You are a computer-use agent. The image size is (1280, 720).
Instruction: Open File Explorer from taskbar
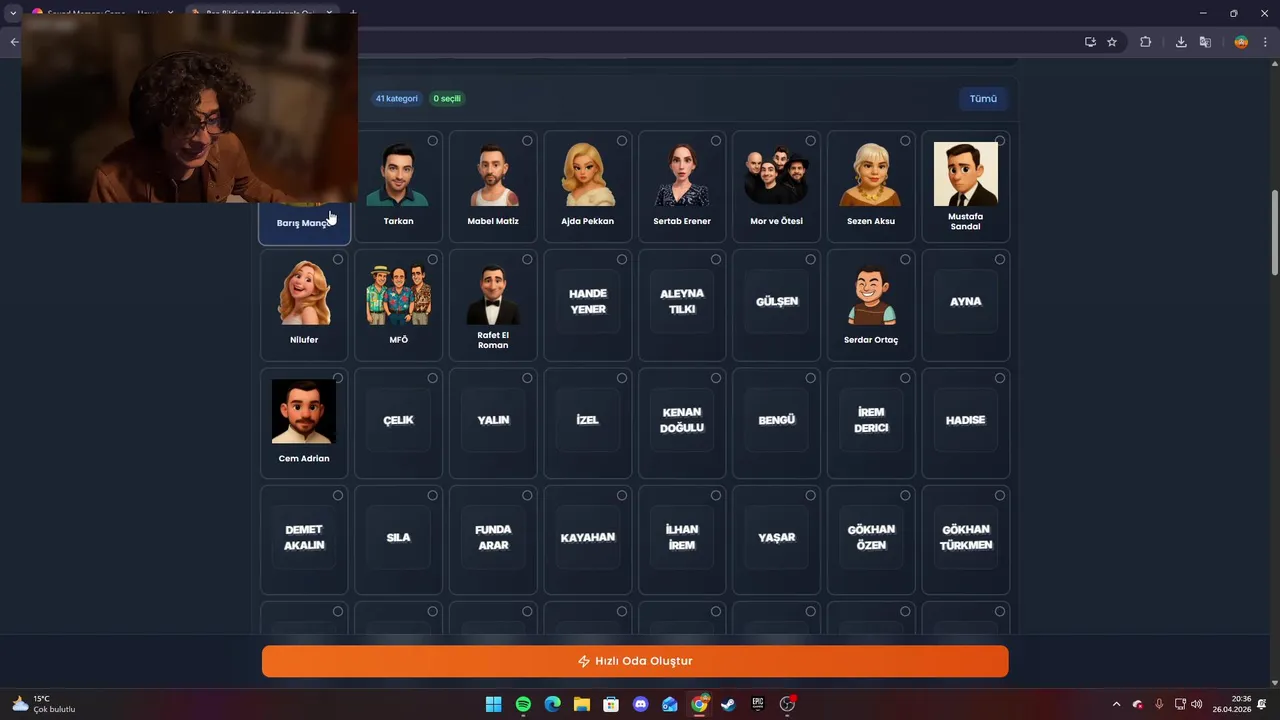tap(582, 704)
